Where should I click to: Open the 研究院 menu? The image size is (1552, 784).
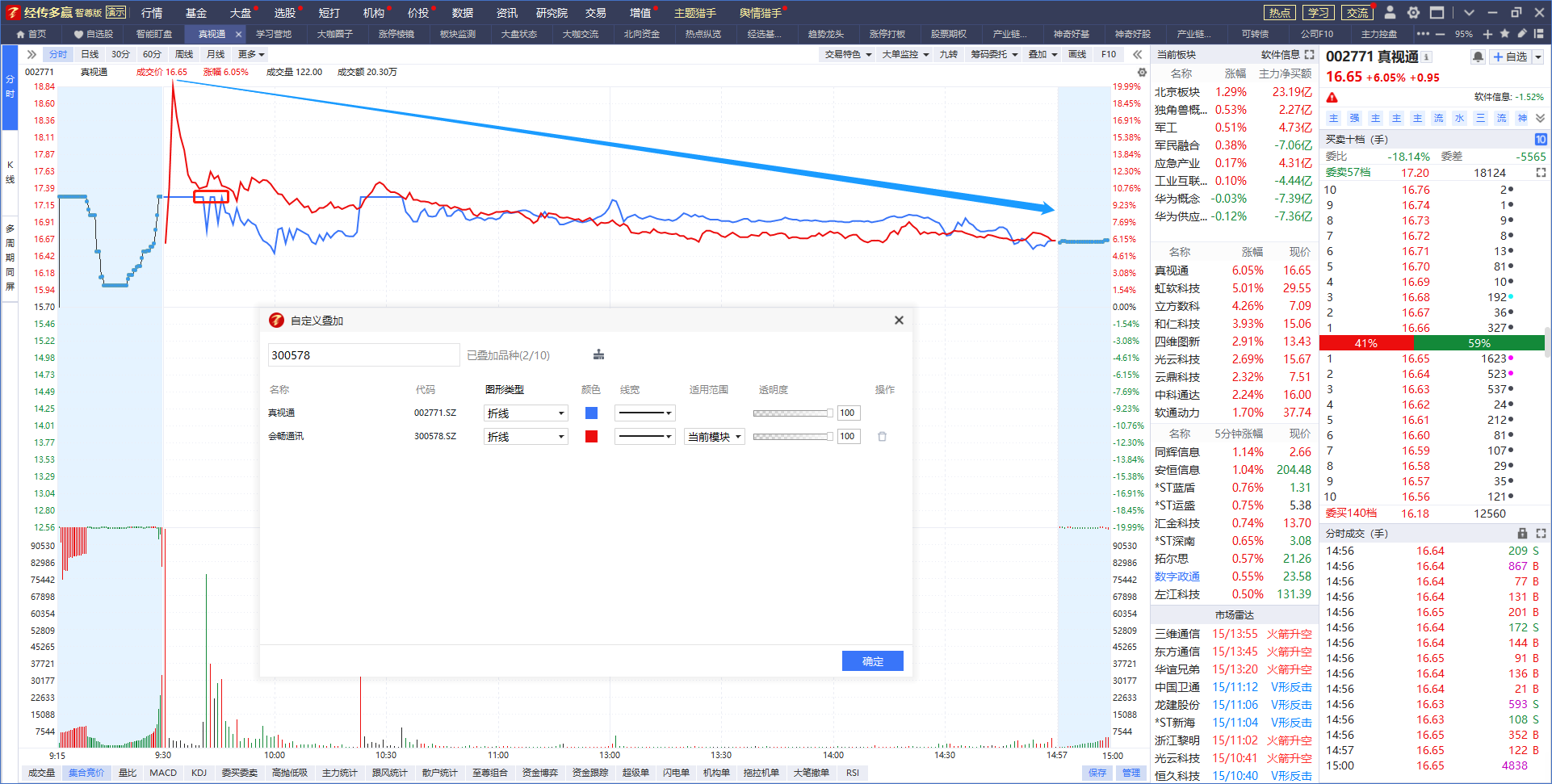coord(552,12)
